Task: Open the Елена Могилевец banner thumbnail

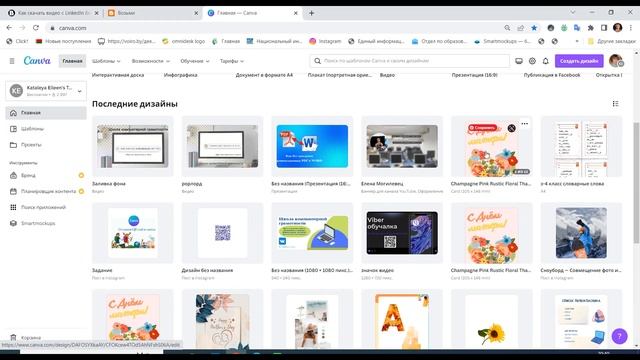Action: coord(402,146)
